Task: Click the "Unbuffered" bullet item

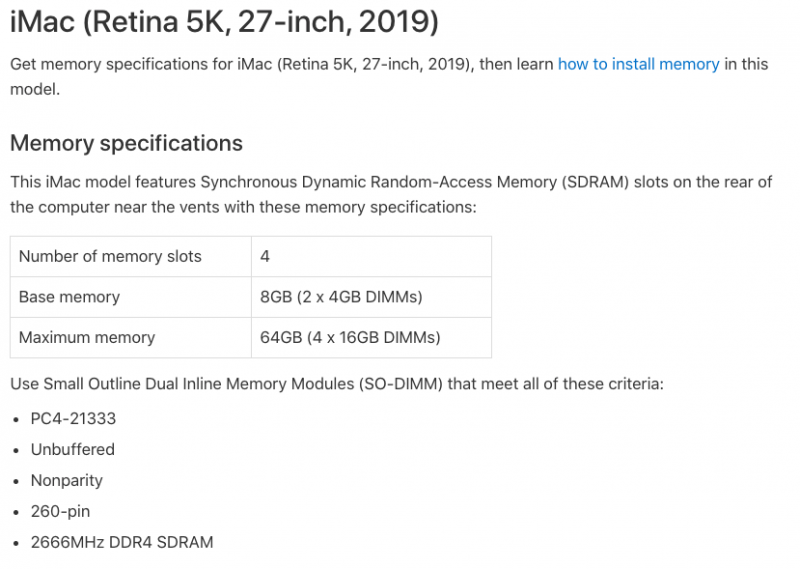Action: point(72,449)
